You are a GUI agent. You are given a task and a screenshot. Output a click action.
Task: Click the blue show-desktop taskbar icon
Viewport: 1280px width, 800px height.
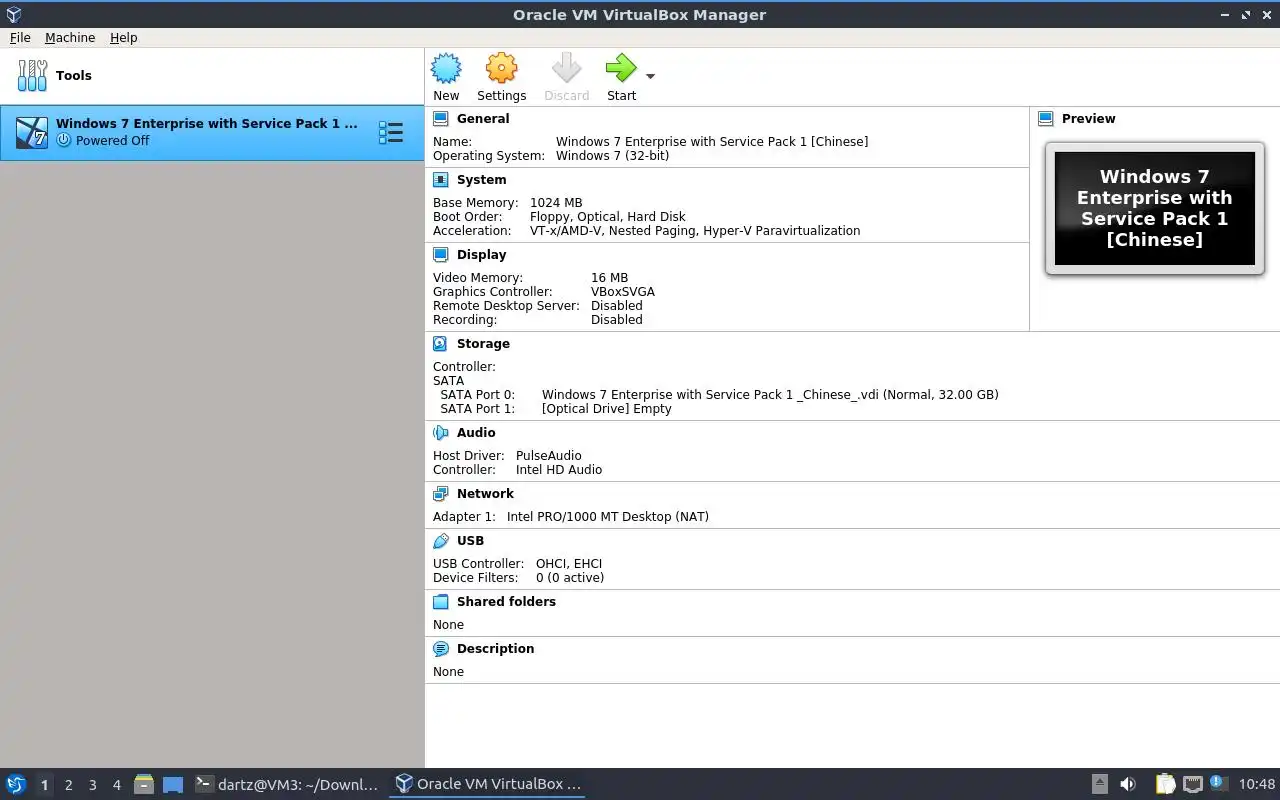[x=173, y=785]
